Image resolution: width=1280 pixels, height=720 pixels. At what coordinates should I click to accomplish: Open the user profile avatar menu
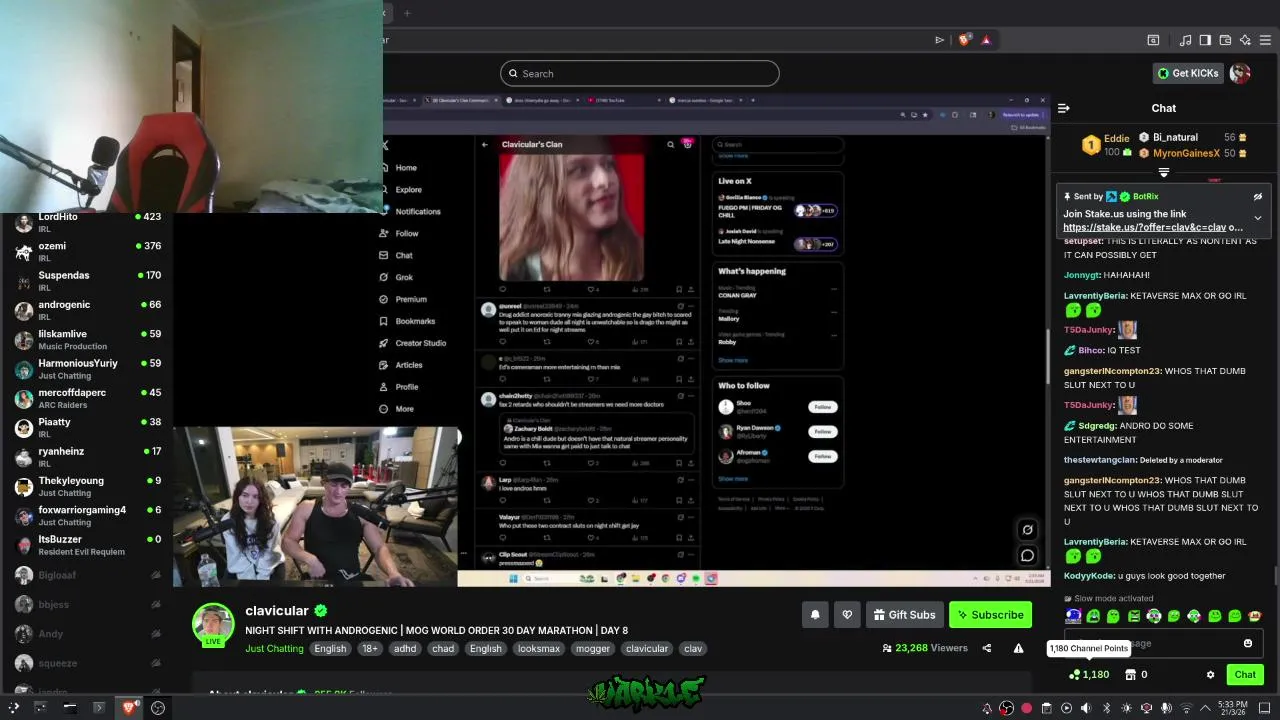point(1240,73)
